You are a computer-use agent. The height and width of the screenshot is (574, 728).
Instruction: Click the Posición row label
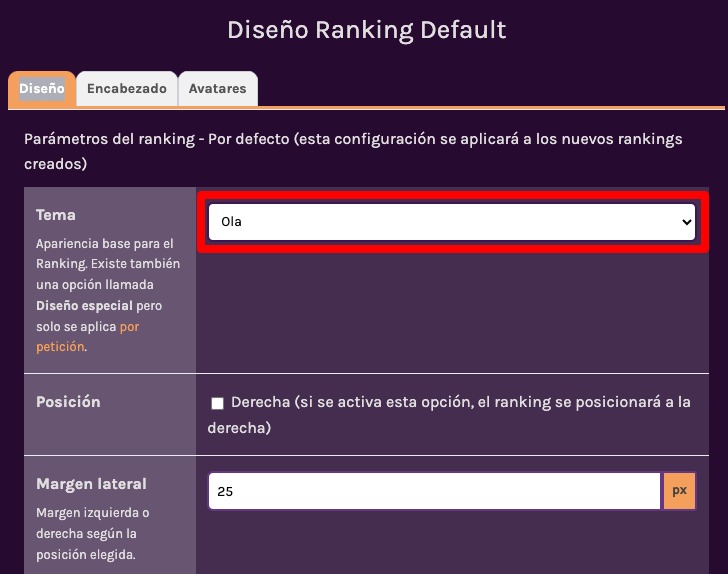[68, 402]
